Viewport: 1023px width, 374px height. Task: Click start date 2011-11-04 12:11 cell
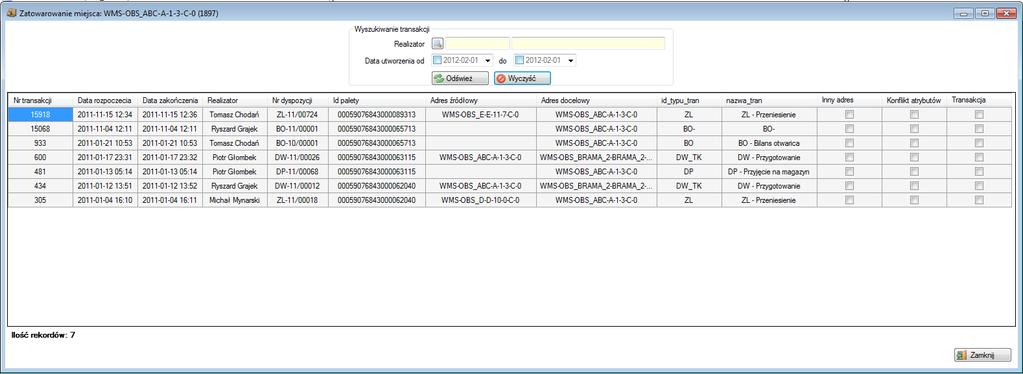tap(106, 129)
